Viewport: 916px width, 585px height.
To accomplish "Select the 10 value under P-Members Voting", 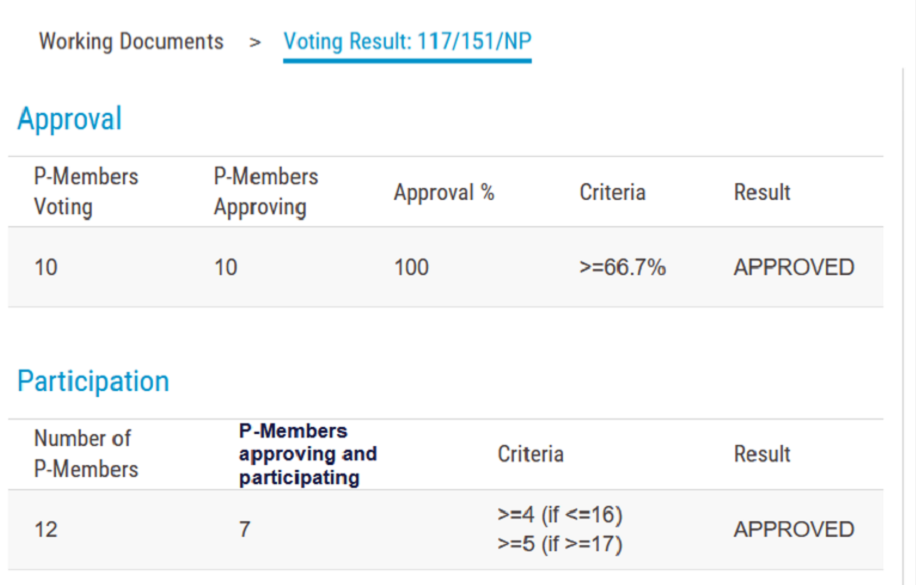I will tap(46, 267).
